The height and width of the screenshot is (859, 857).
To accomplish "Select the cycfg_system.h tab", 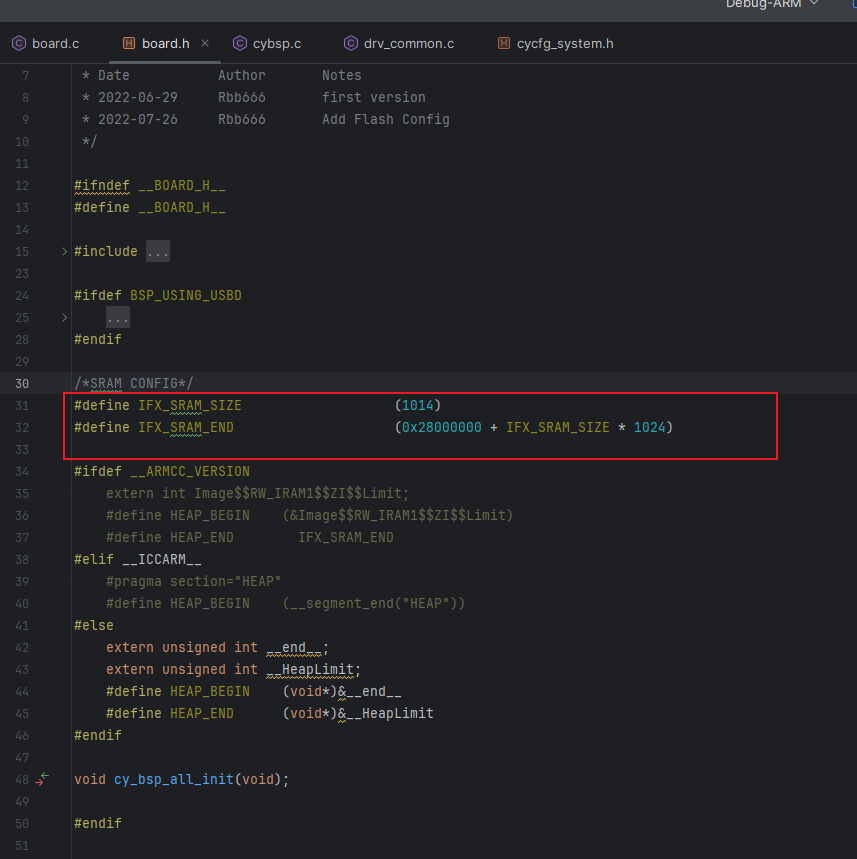I will pyautogui.click(x=565, y=43).
